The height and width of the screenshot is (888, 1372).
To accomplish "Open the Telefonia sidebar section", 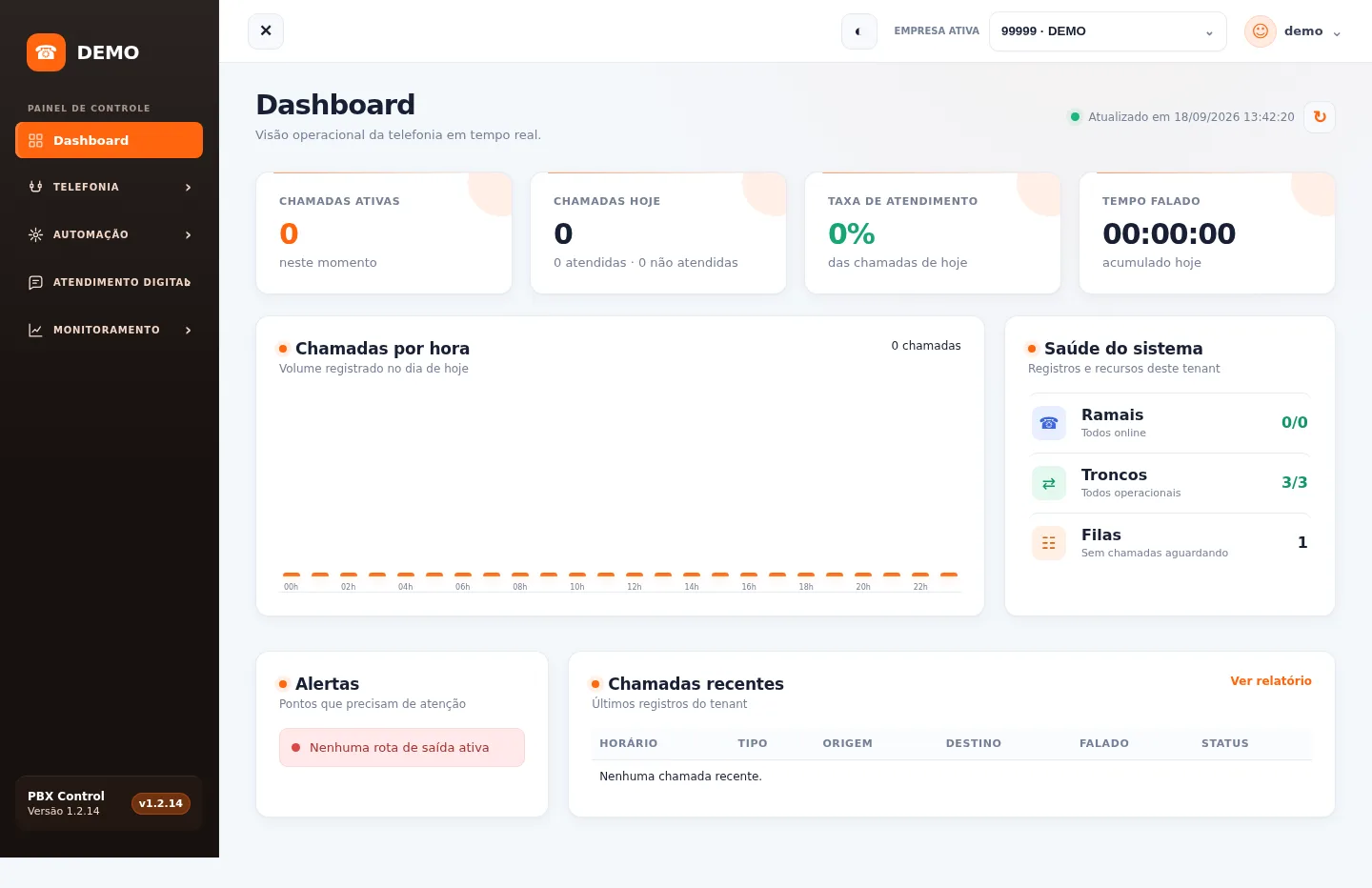I will [x=109, y=187].
